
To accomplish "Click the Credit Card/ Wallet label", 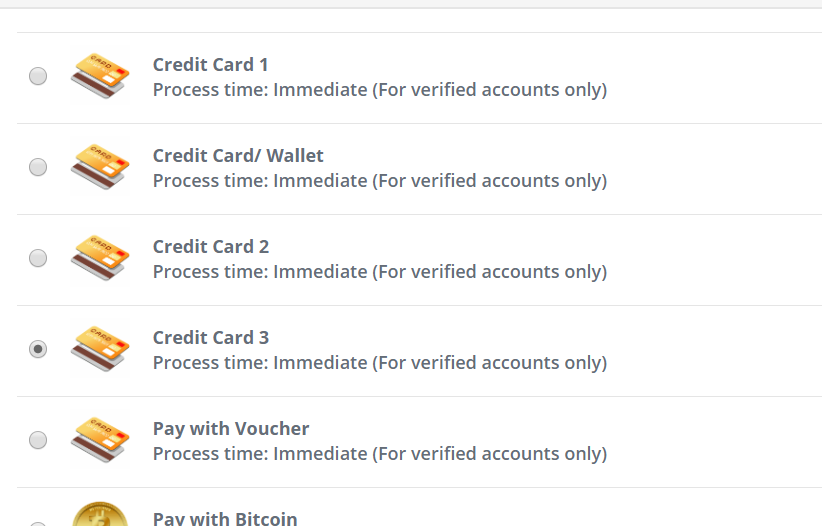I will tap(238, 156).
